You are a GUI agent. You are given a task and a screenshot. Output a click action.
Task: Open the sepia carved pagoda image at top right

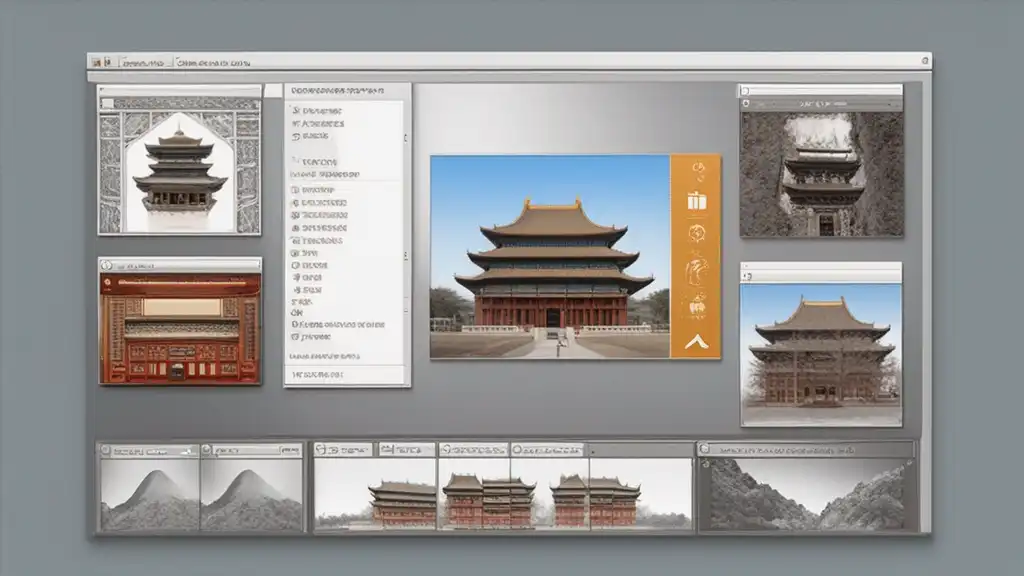tap(821, 174)
